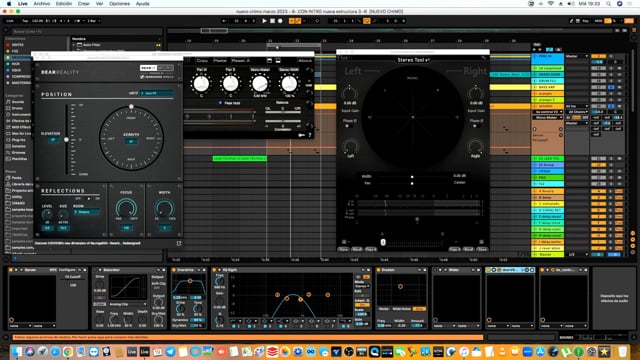Viewport: 640px width, 360px height.
Task: Expand the Auto Filter item in browser list
Action: click(x=74, y=45)
